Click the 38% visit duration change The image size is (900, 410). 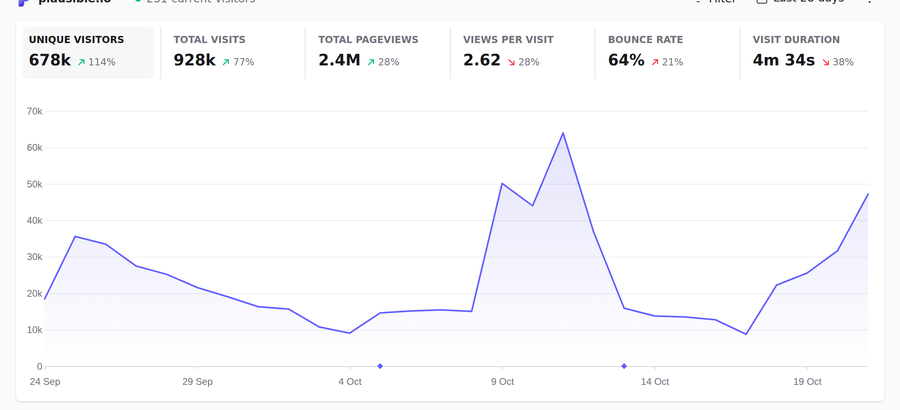[843, 62]
